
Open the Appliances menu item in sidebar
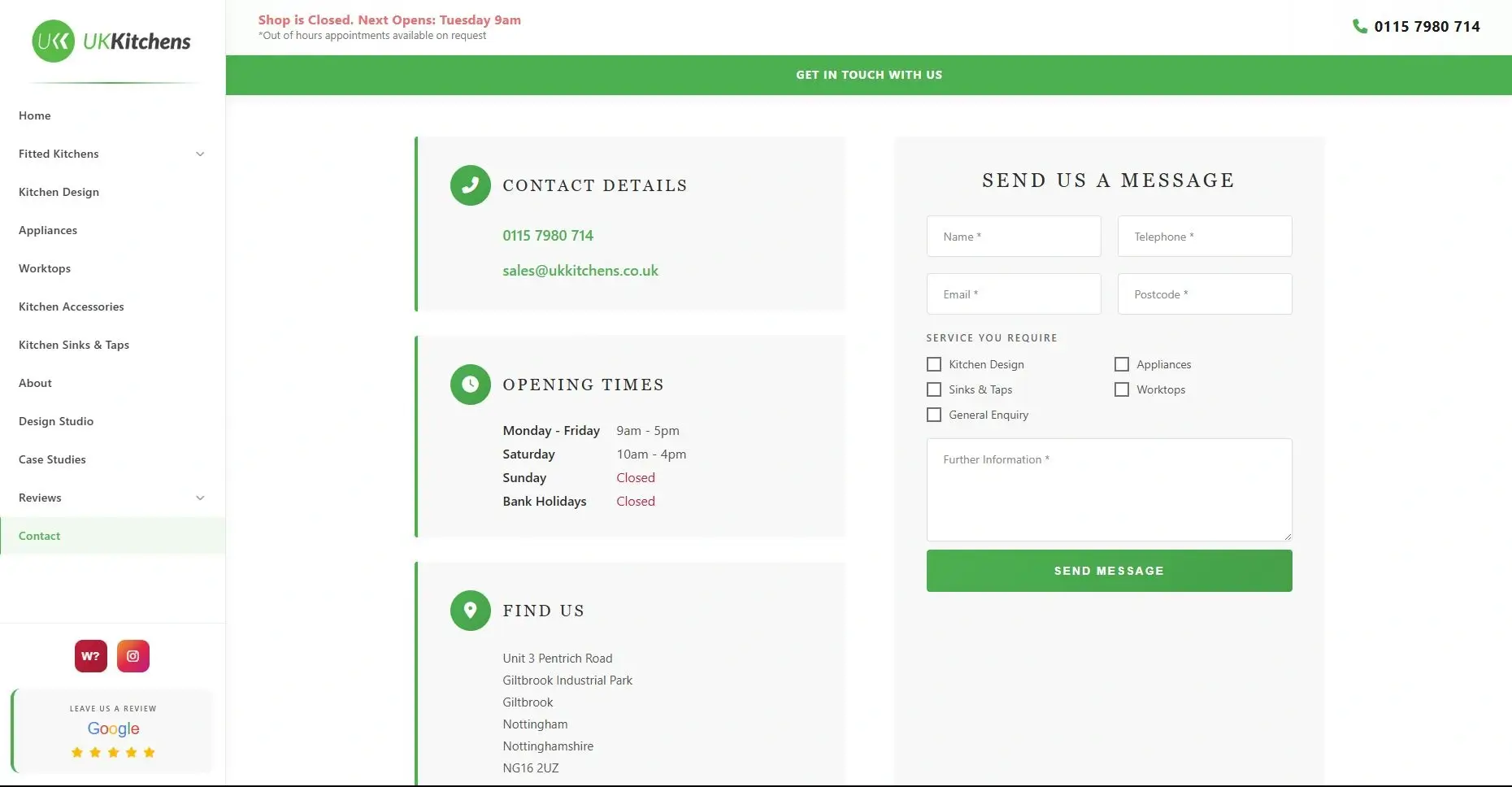pyautogui.click(x=112, y=230)
